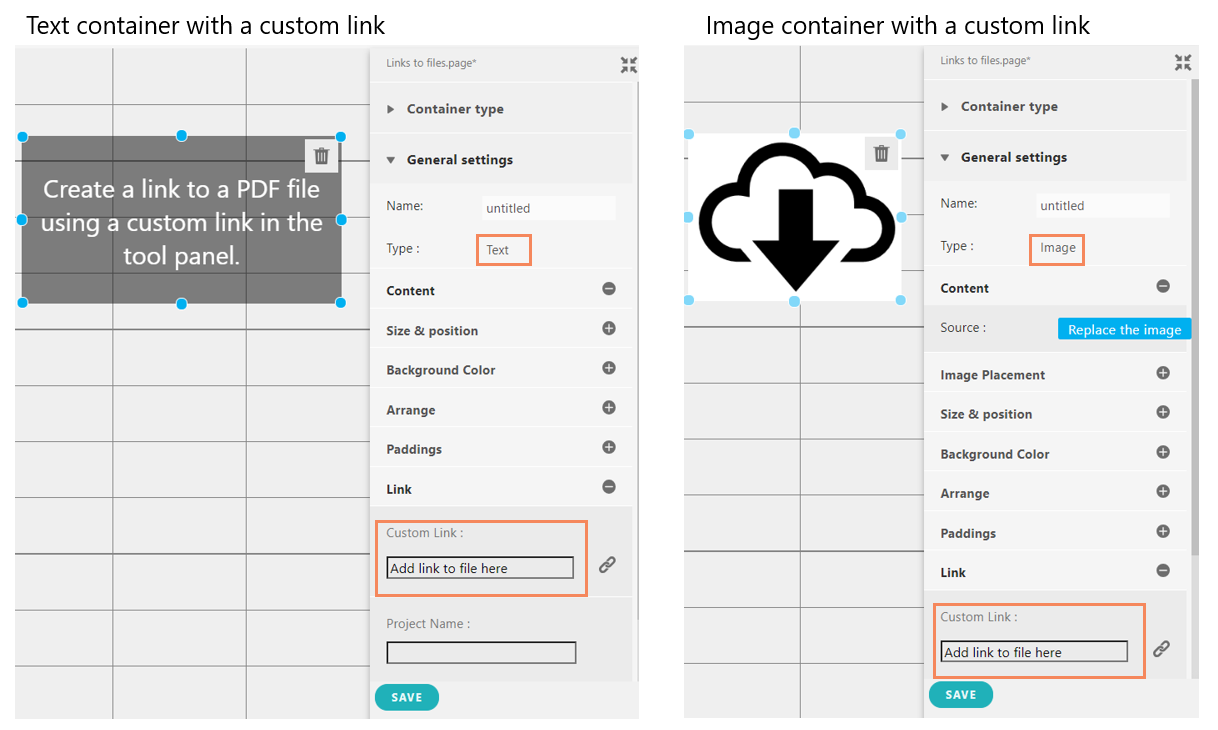This screenshot has height=730, width=1218.
Task: Save changes in the right panel
Action: (x=960, y=694)
